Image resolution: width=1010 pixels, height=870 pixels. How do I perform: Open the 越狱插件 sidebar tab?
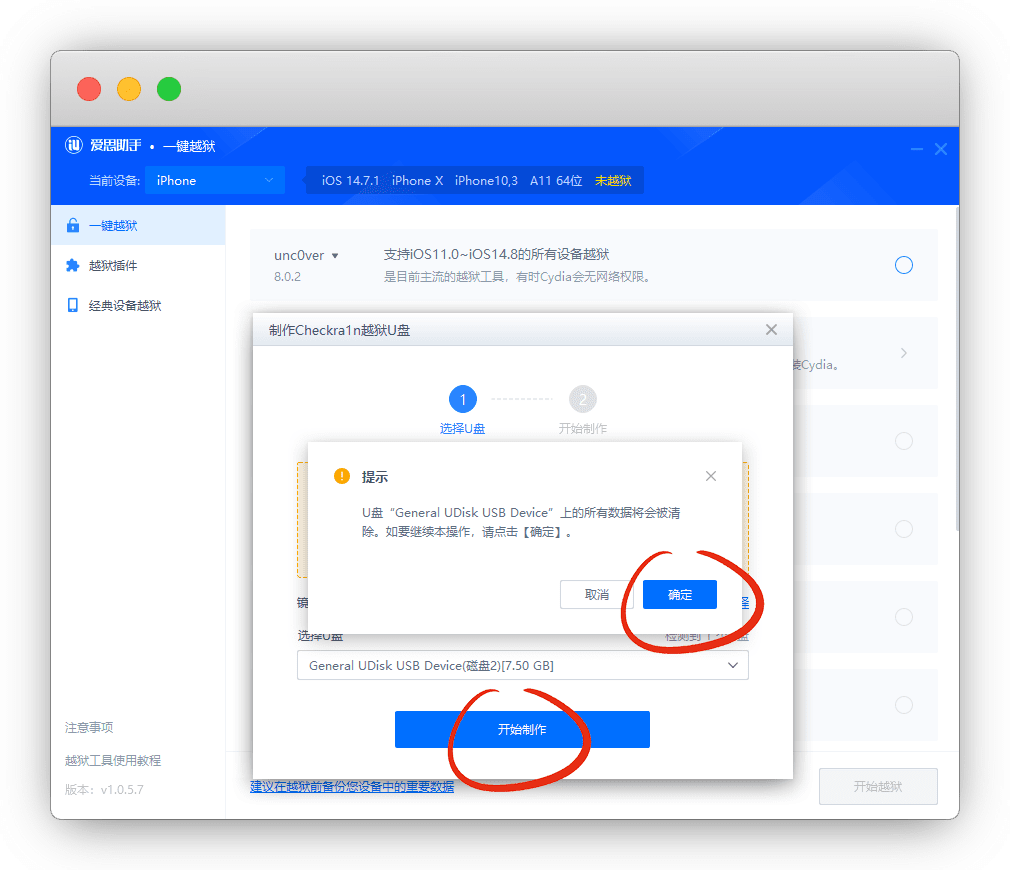pos(113,266)
